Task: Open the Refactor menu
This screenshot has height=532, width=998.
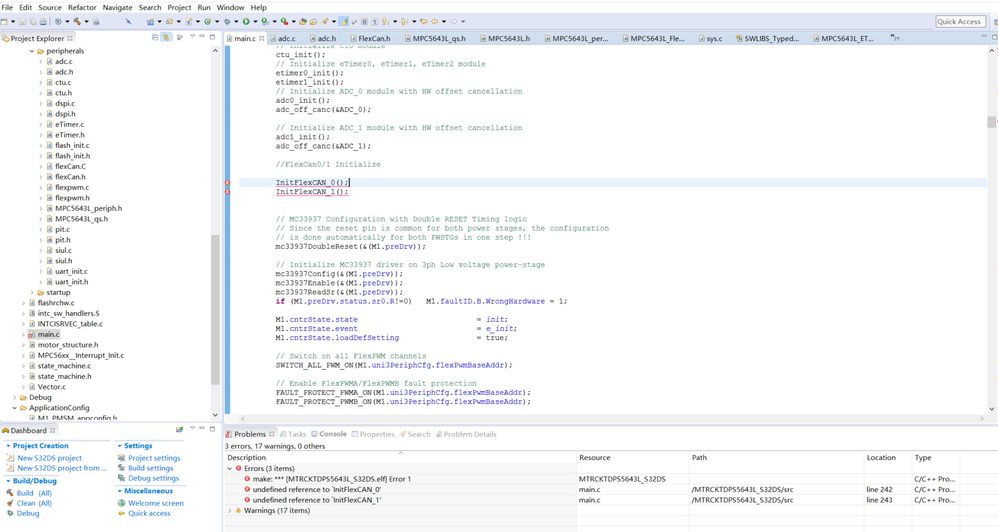Action: [82, 8]
